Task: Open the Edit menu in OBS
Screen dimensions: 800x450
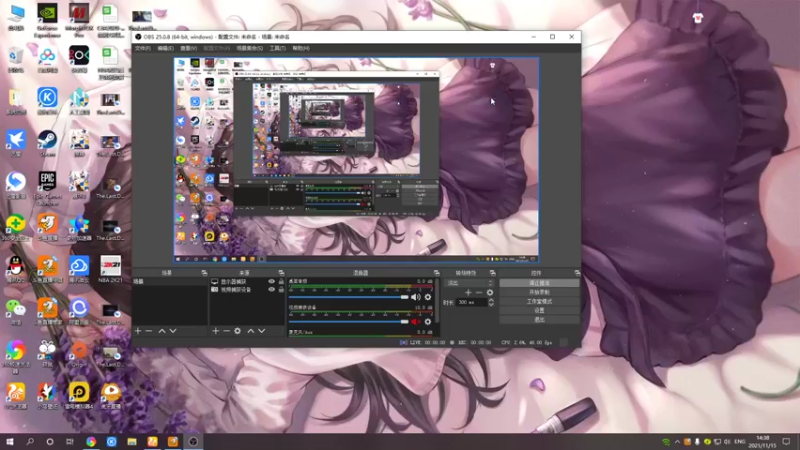Action: point(165,48)
